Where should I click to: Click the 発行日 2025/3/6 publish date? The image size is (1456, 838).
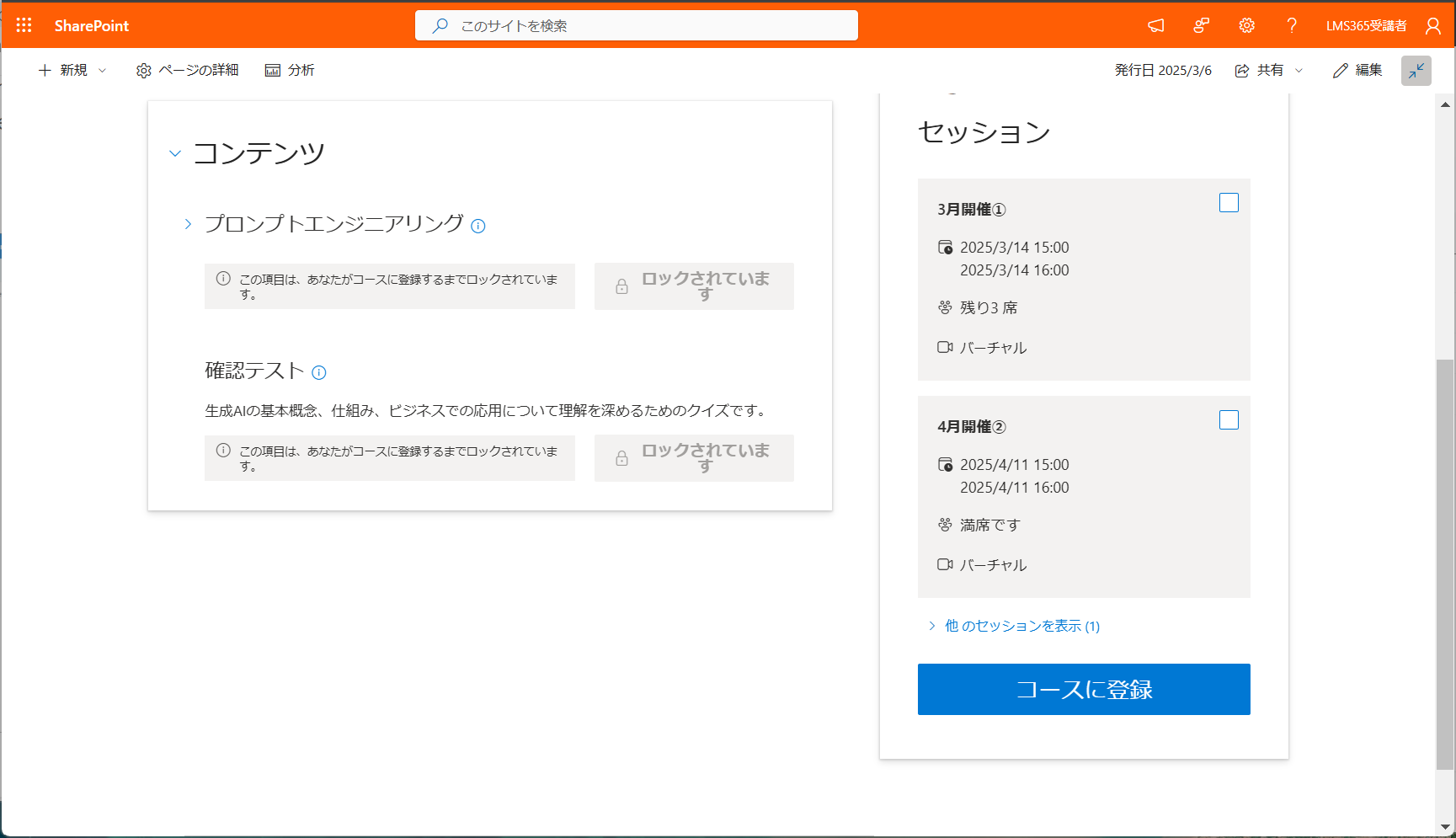tap(1163, 70)
